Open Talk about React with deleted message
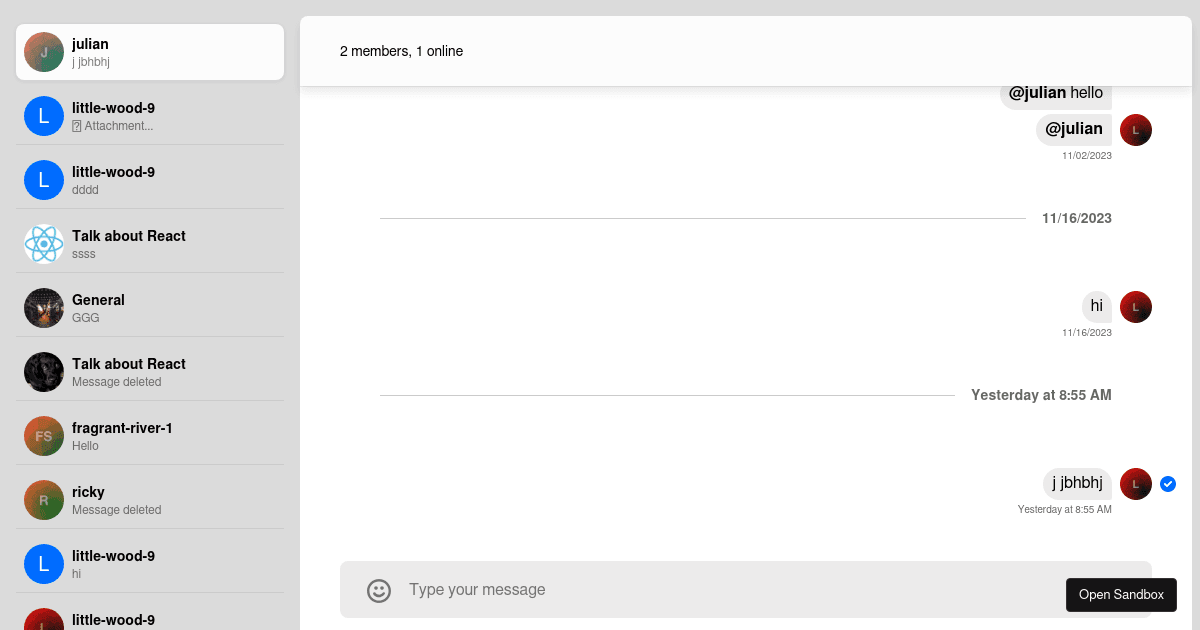The image size is (1200, 630). pyautogui.click(x=150, y=372)
